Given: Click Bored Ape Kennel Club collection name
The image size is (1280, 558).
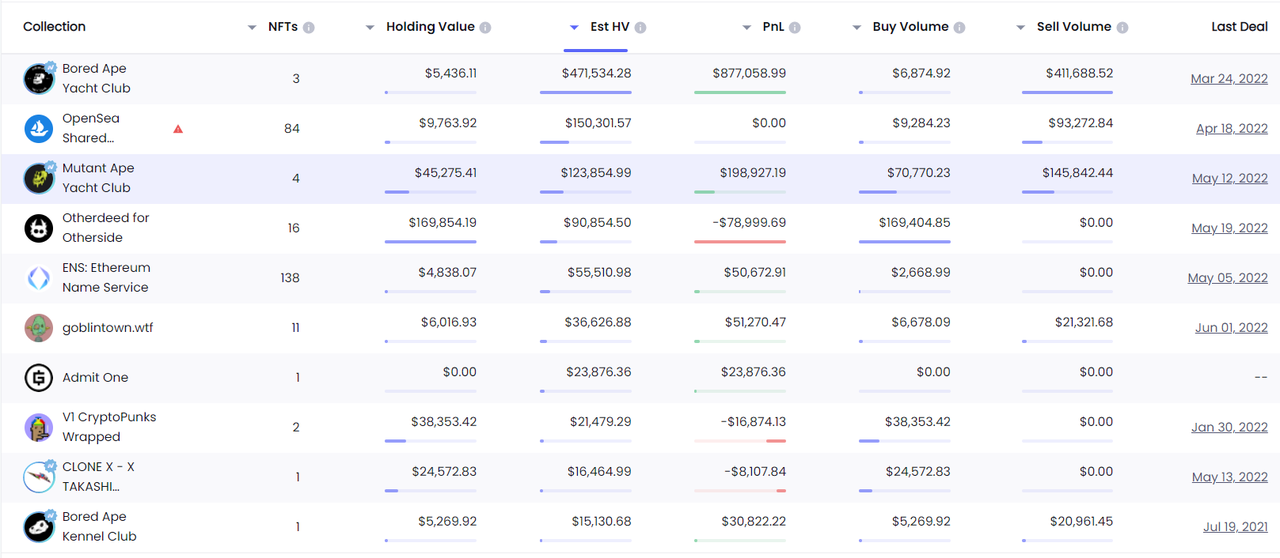Looking at the screenshot, I should click(99, 527).
